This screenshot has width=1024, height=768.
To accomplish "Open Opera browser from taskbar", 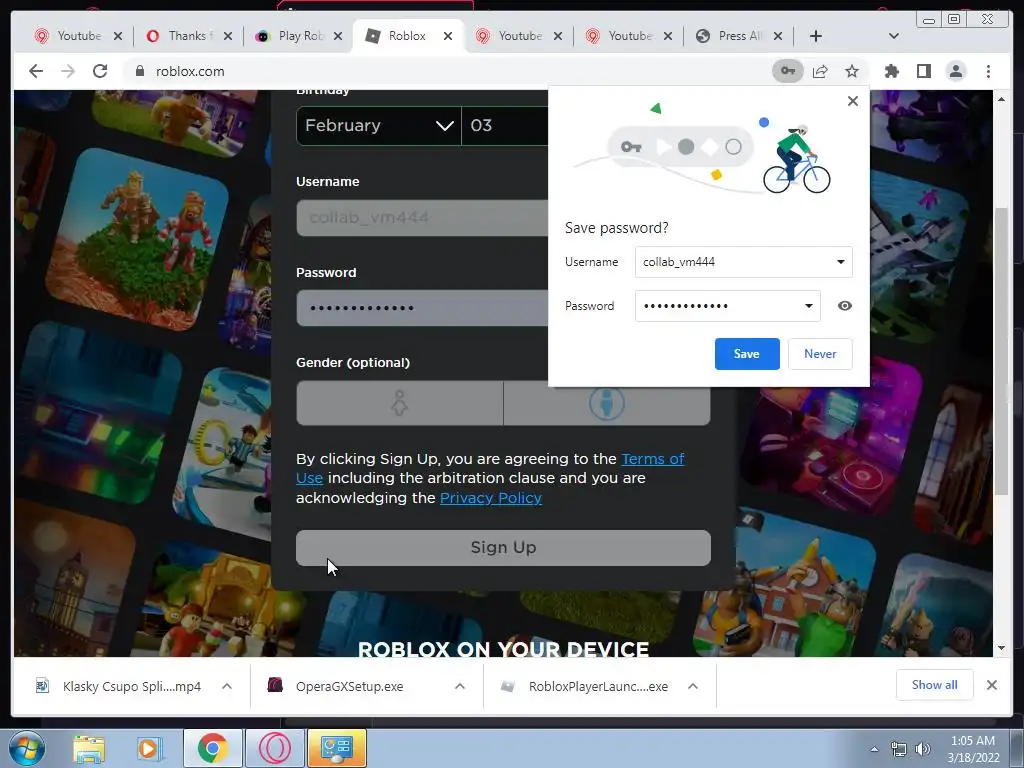I will pyautogui.click(x=275, y=748).
